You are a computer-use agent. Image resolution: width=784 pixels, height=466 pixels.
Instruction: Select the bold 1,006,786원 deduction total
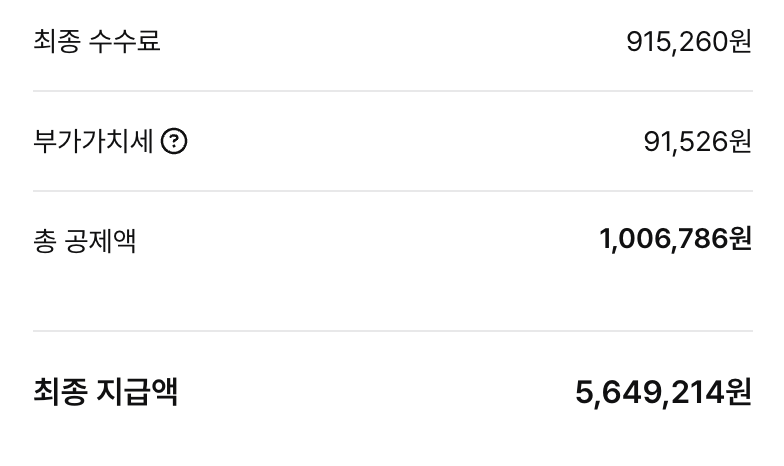[675, 240]
